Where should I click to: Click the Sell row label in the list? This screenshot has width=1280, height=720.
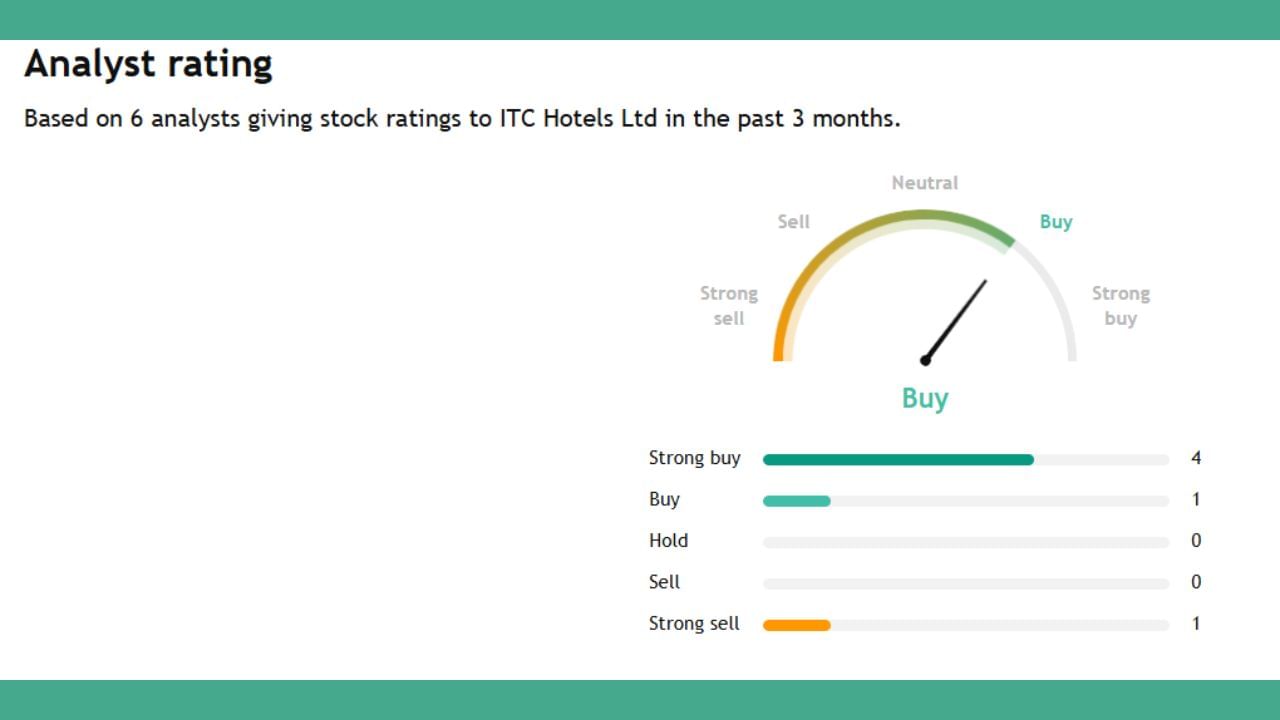point(664,582)
